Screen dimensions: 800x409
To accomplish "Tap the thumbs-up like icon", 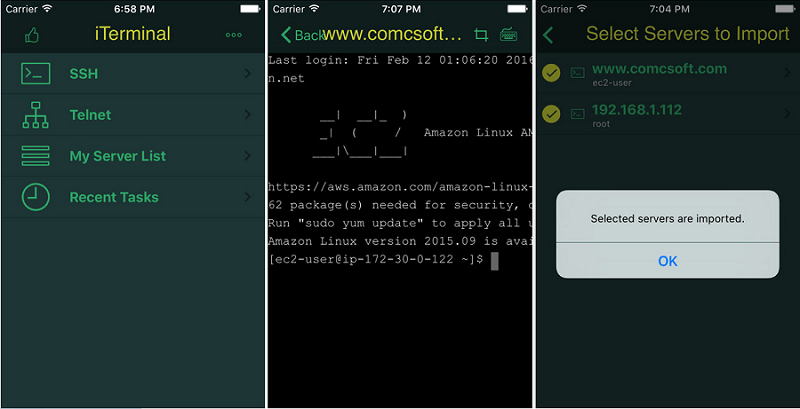I will [32, 35].
